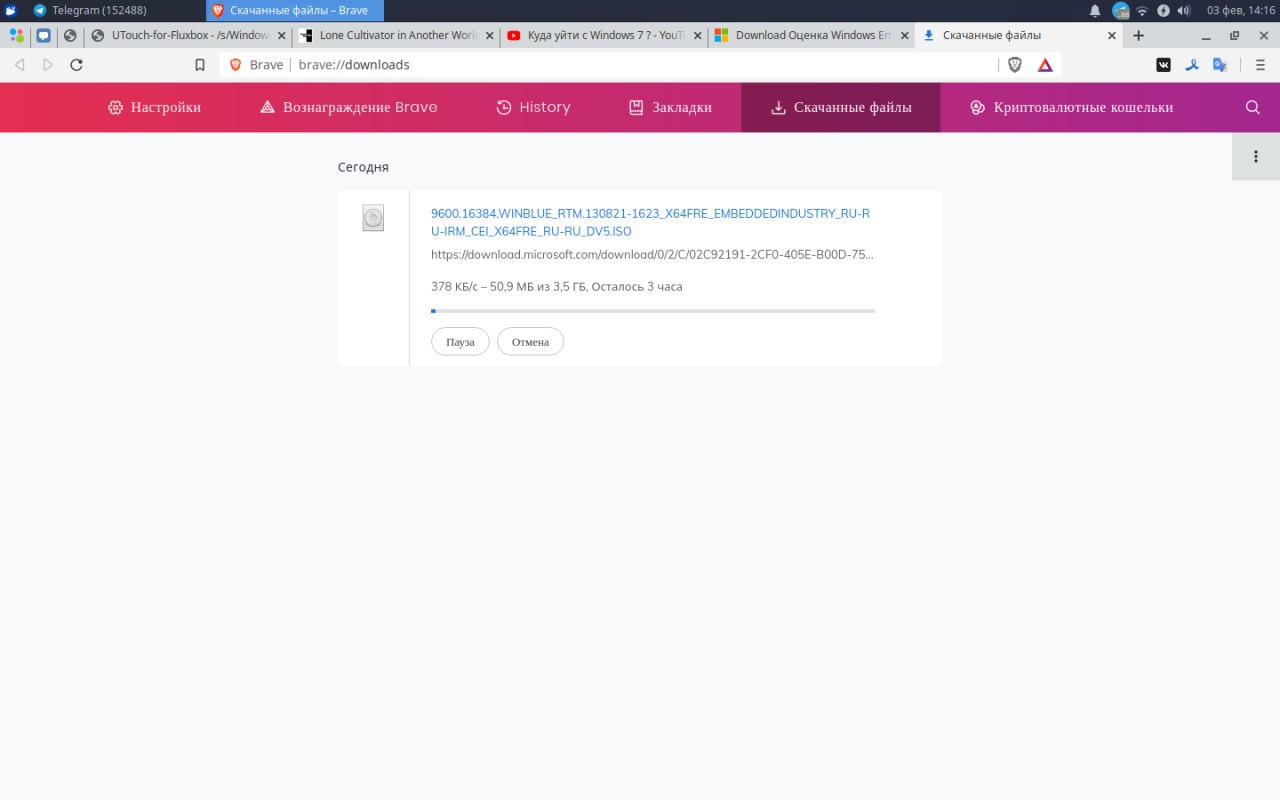Click the ISO disc file icon

pos(373,218)
